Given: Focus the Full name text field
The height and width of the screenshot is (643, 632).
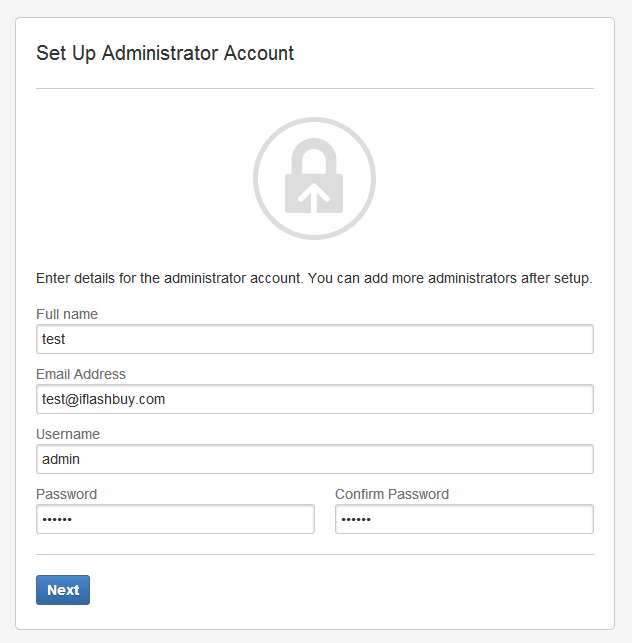Looking at the screenshot, I should point(314,339).
